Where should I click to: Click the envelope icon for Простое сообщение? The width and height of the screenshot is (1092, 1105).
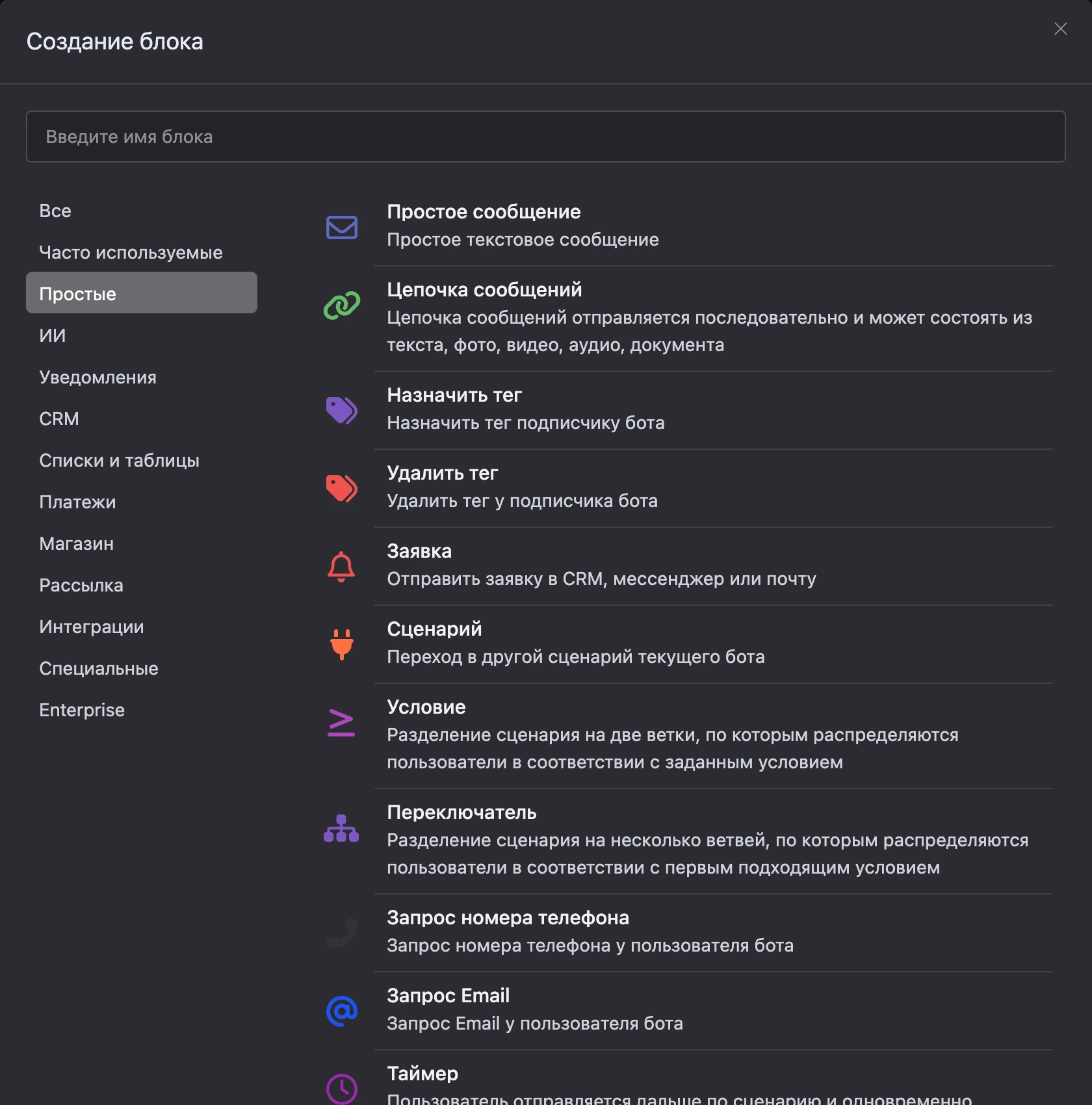click(341, 227)
